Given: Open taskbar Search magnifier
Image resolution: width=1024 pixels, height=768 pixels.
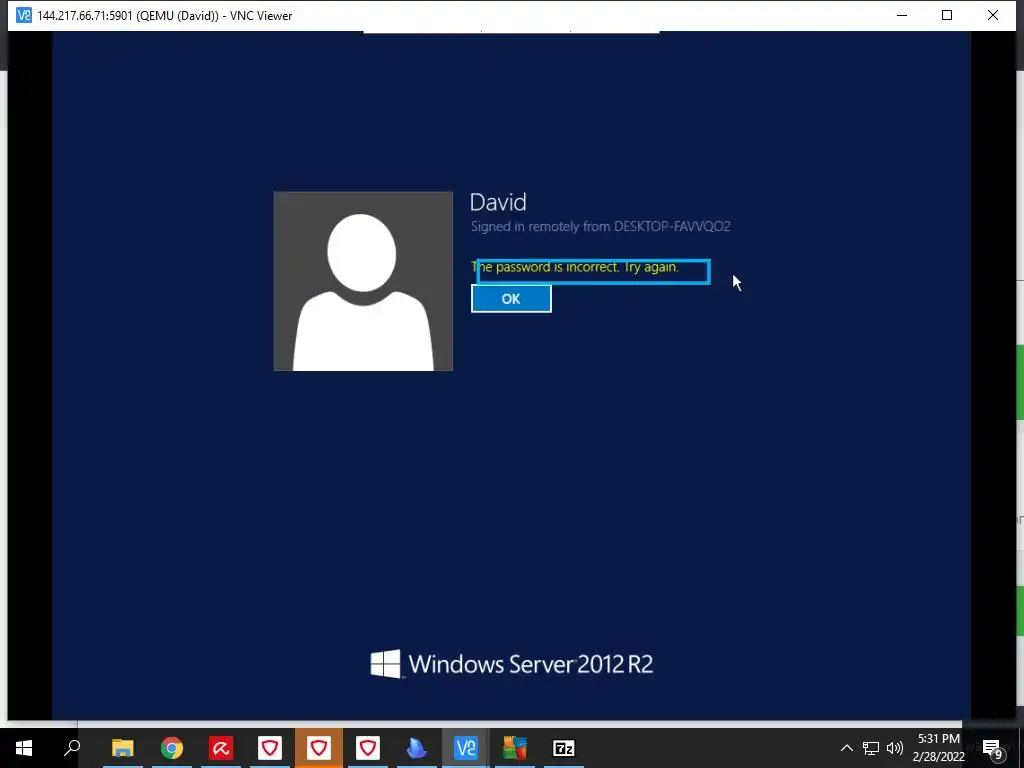Looking at the screenshot, I should click(x=72, y=748).
